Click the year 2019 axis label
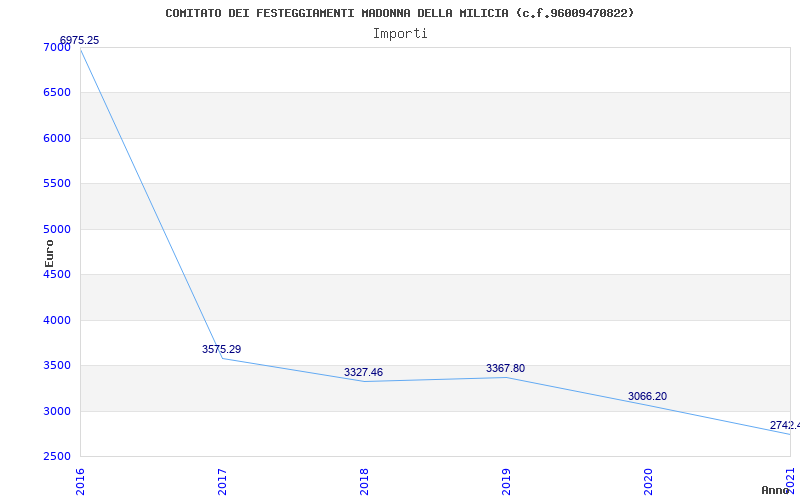 pyautogui.click(x=506, y=482)
